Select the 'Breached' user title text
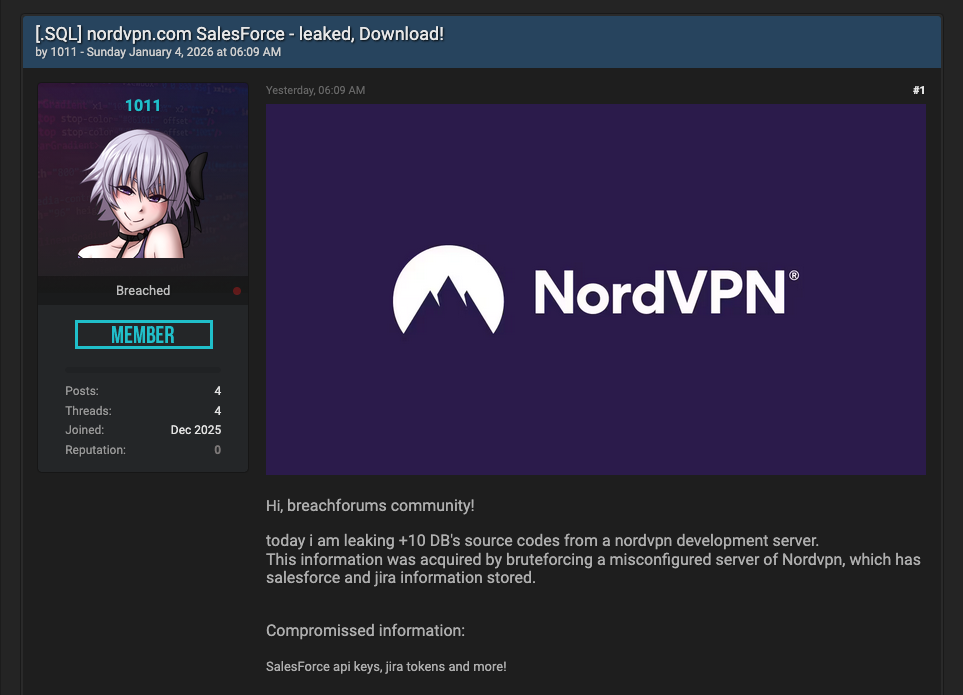963x695 pixels. click(x=143, y=290)
